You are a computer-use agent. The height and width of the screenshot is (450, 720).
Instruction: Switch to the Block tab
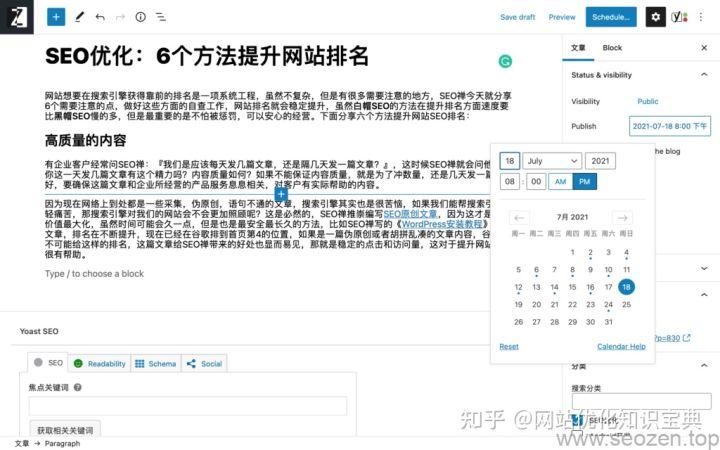[x=612, y=48]
